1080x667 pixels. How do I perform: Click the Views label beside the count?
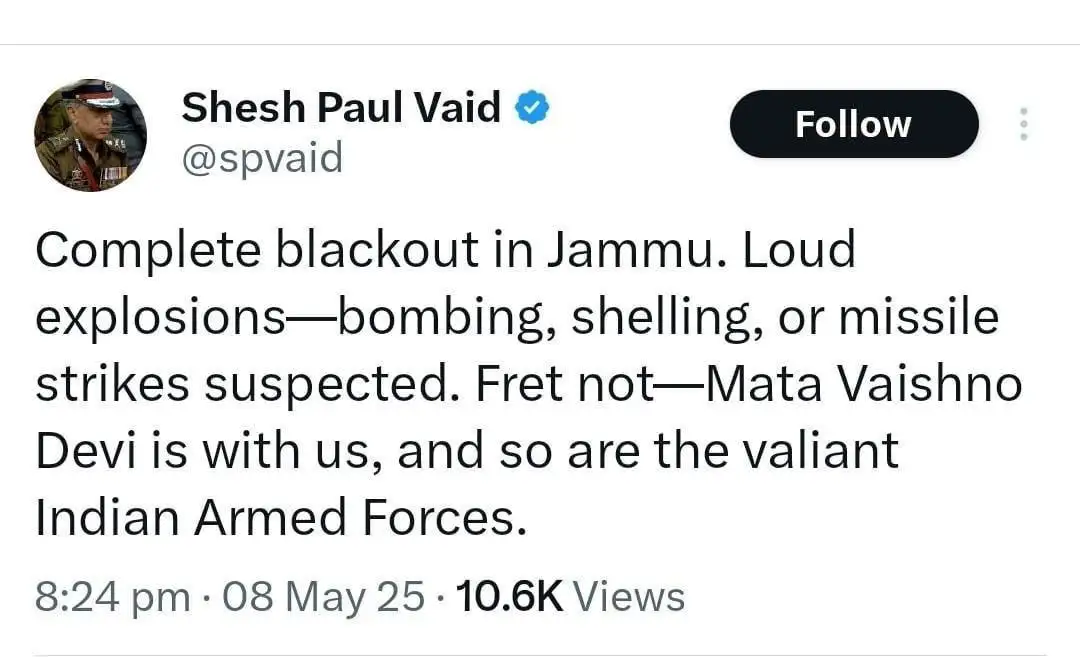coord(629,597)
